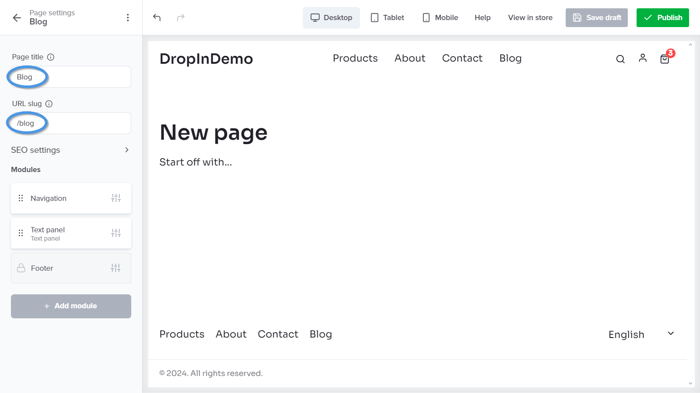Viewport: 700px width, 393px height.
Task: Click the copyright 2024 footer text
Action: [x=211, y=373]
